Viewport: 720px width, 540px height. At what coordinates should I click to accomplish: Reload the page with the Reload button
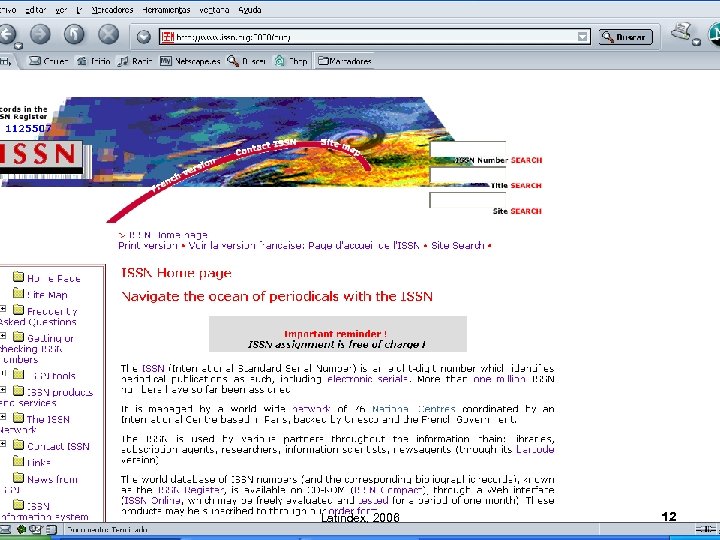tap(74, 34)
